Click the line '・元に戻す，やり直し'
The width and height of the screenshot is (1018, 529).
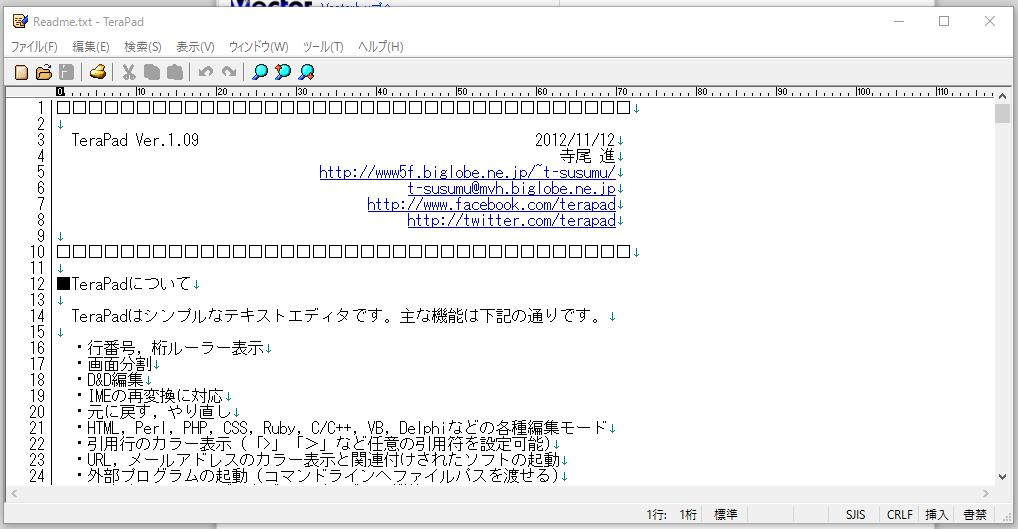pos(153,412)
